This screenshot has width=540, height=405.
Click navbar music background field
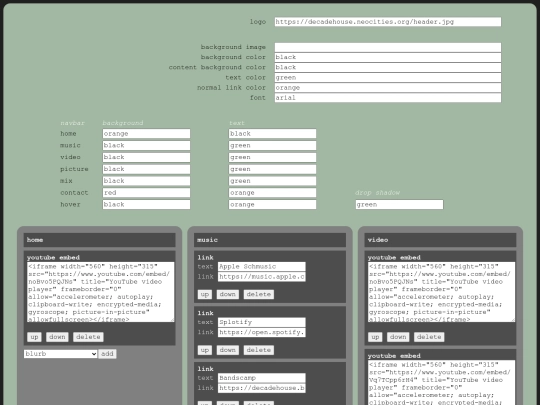coord(146,145)
